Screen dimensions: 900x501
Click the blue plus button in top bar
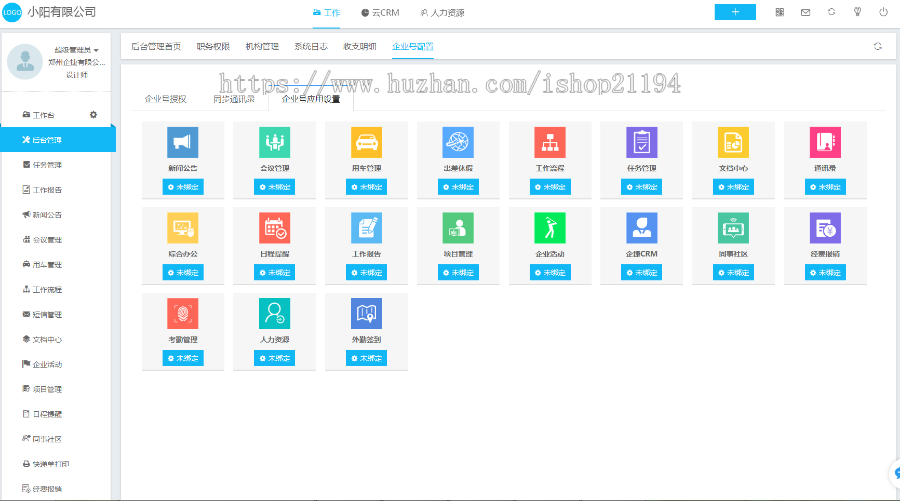point(735,12)
